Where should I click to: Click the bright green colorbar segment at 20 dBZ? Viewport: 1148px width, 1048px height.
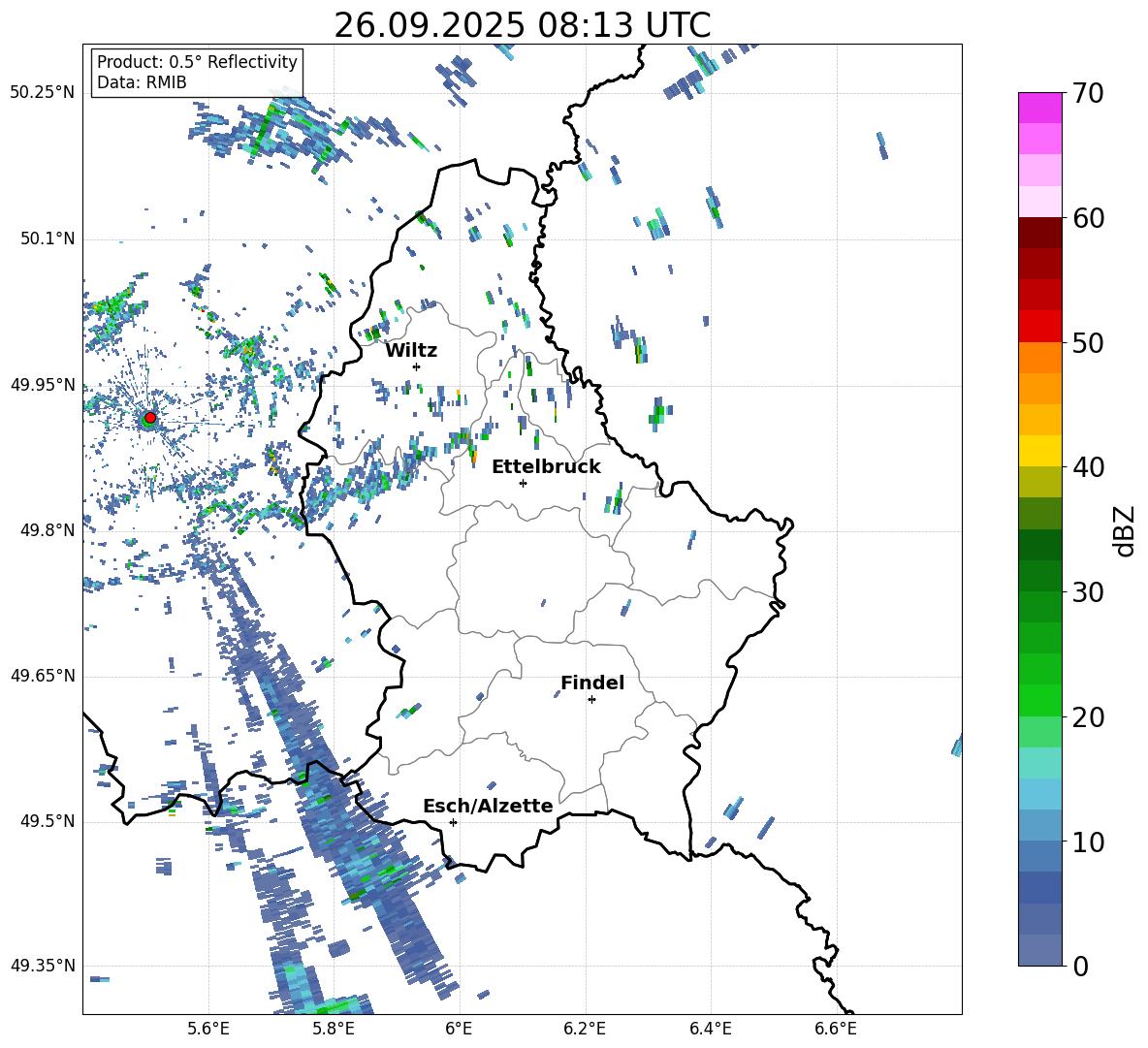pos(1040,700)
